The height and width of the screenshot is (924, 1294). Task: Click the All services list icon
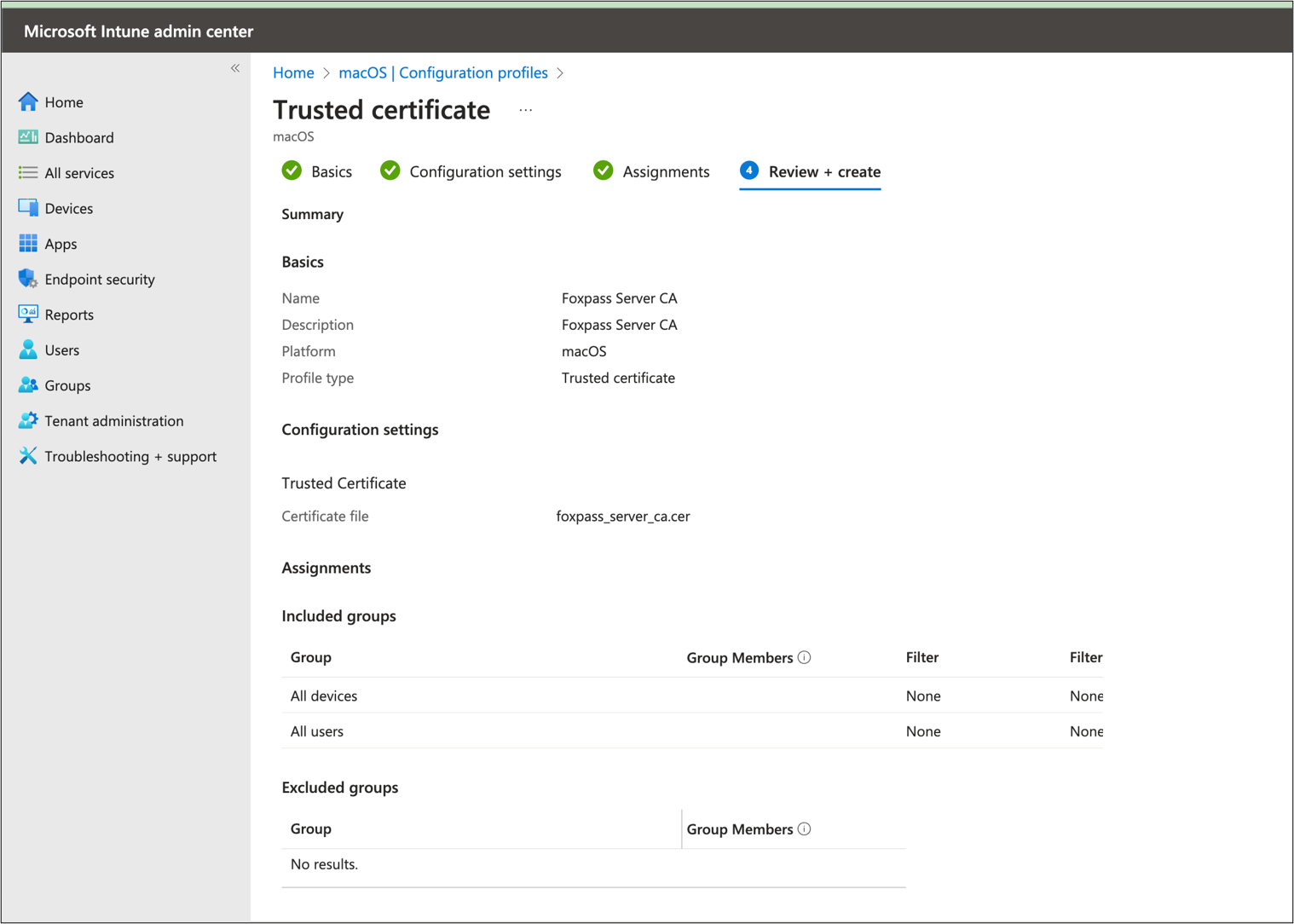[28, 173]
